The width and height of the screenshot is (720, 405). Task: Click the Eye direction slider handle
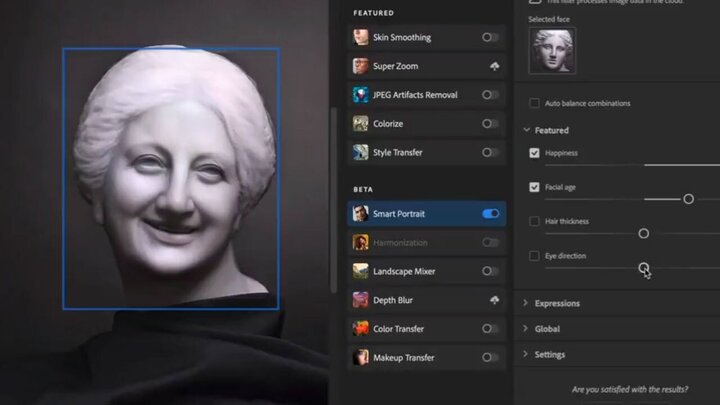[x=643, y=267]
